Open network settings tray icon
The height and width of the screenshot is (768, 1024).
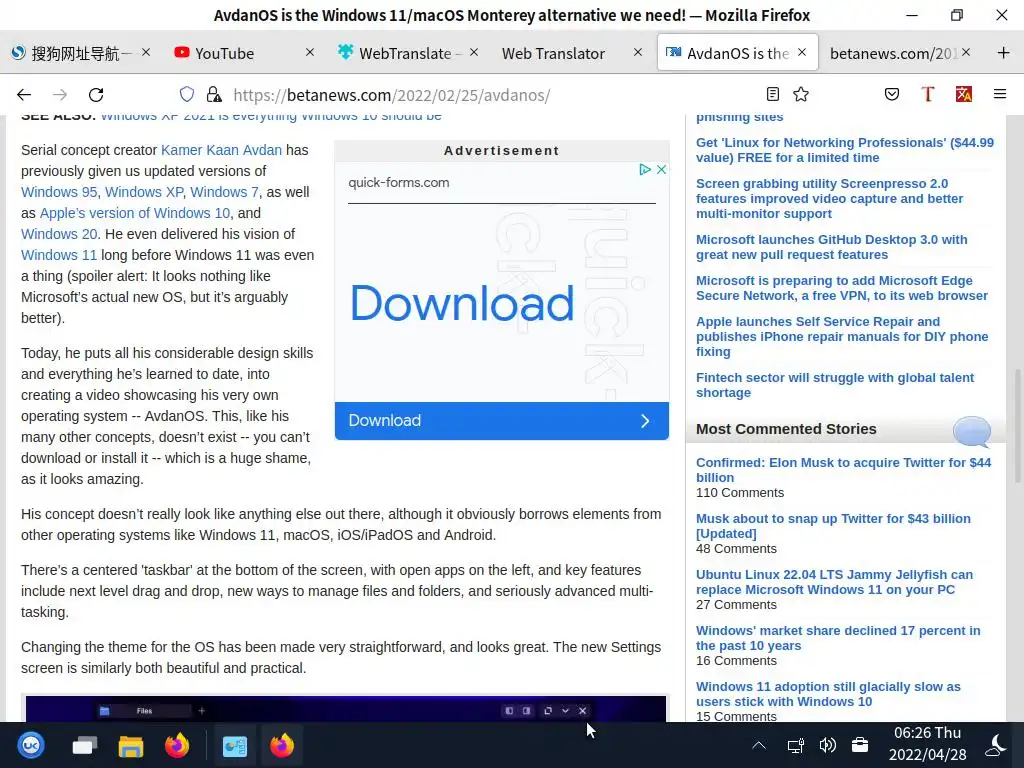(x=795, y=745)
